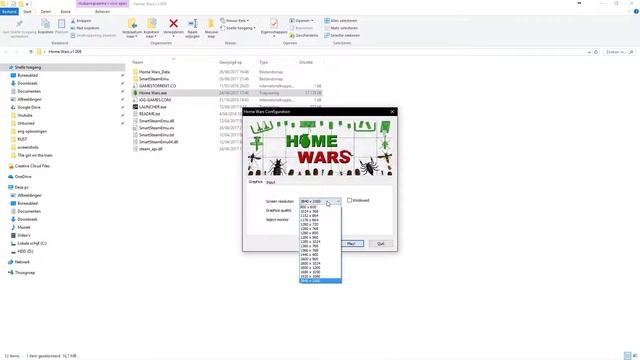640x360 pixels.
Task: Click the Explorer address bar path
Action: point(65,52)
